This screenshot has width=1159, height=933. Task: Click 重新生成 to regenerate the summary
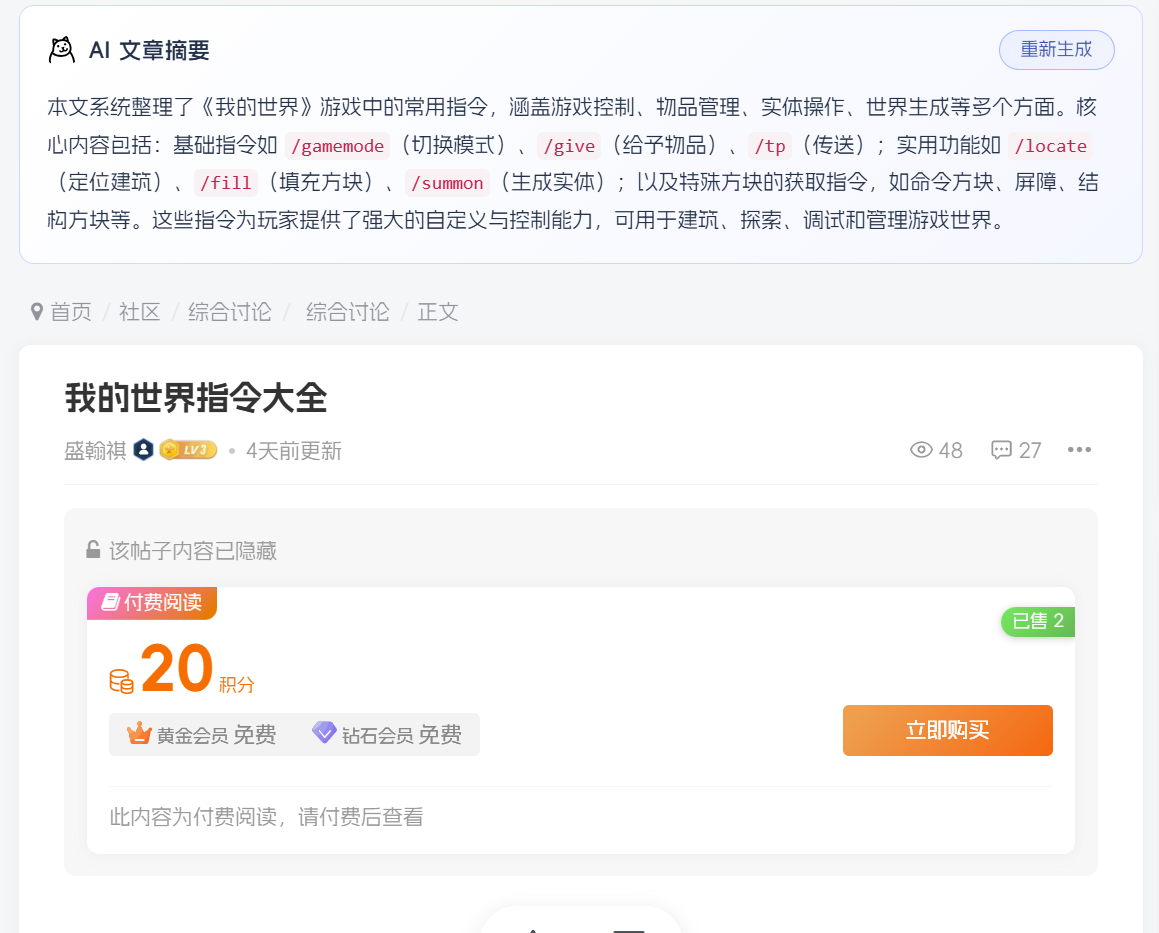(1057, 49)
